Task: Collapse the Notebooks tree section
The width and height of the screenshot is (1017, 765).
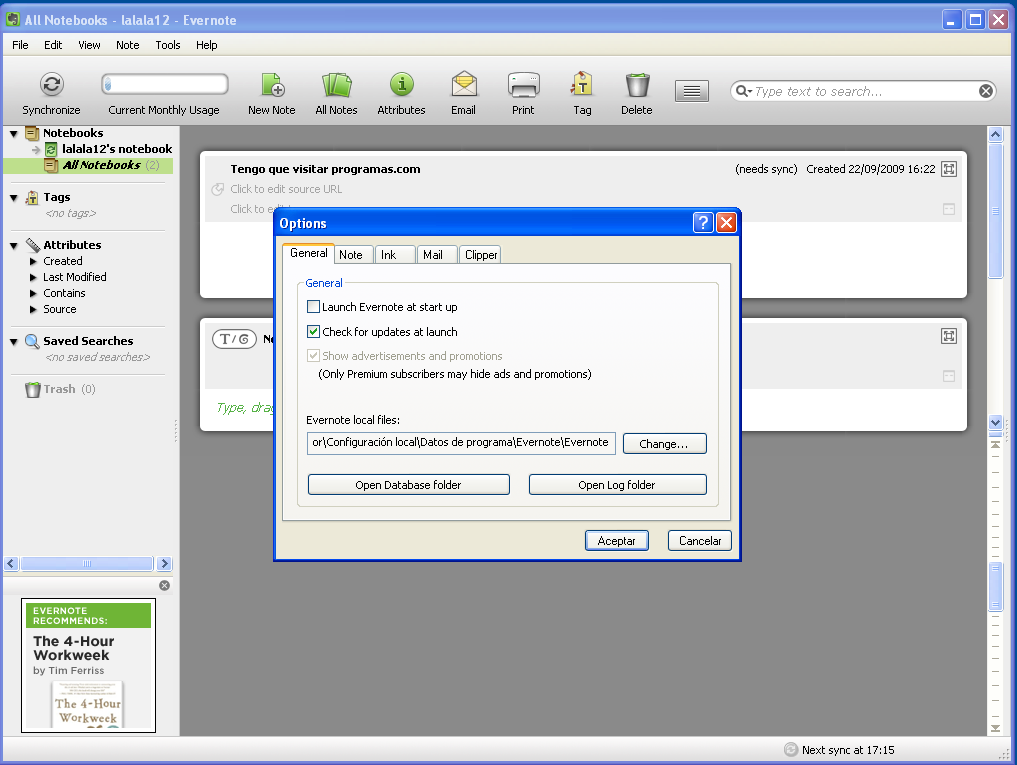Action: [x=14, y=134]
